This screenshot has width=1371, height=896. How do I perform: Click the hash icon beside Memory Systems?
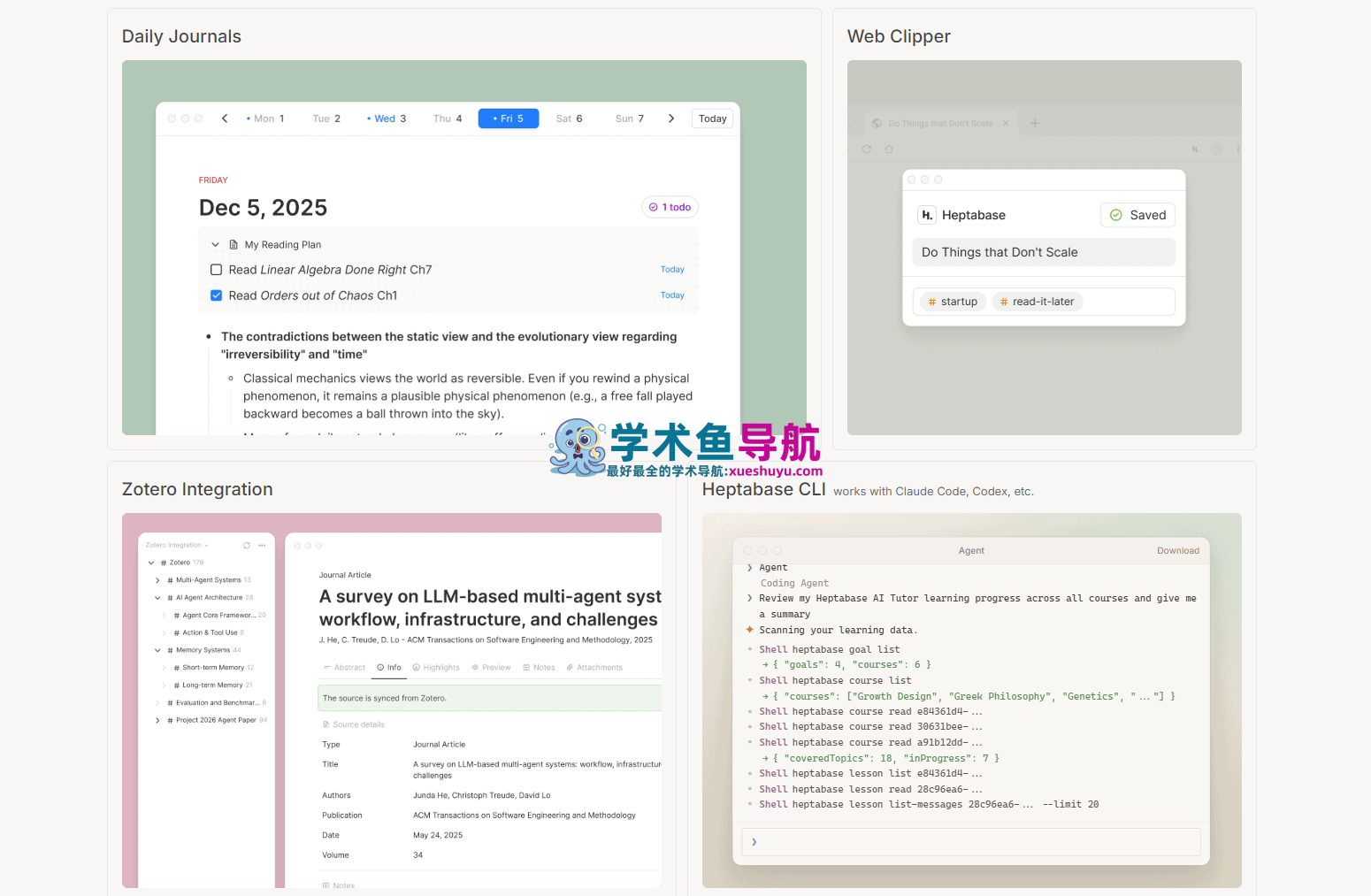pos(170,650)
